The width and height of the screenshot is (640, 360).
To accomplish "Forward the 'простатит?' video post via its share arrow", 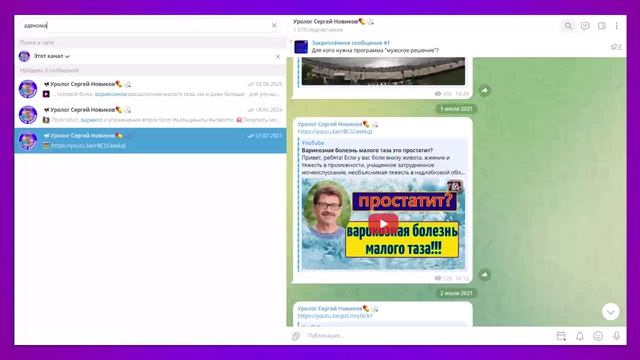I will [484, 275].
